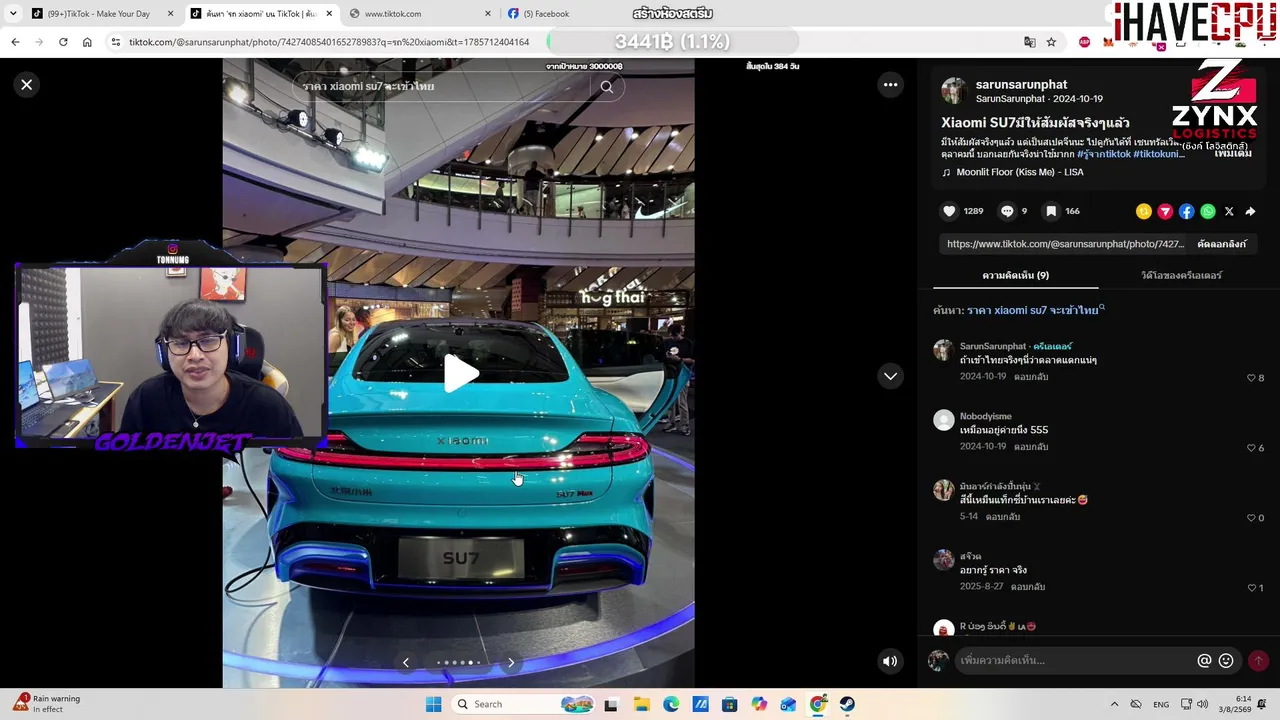Share the post to Facebook
This screenshot has width=1280, height=720.
tap(1186, 211)
